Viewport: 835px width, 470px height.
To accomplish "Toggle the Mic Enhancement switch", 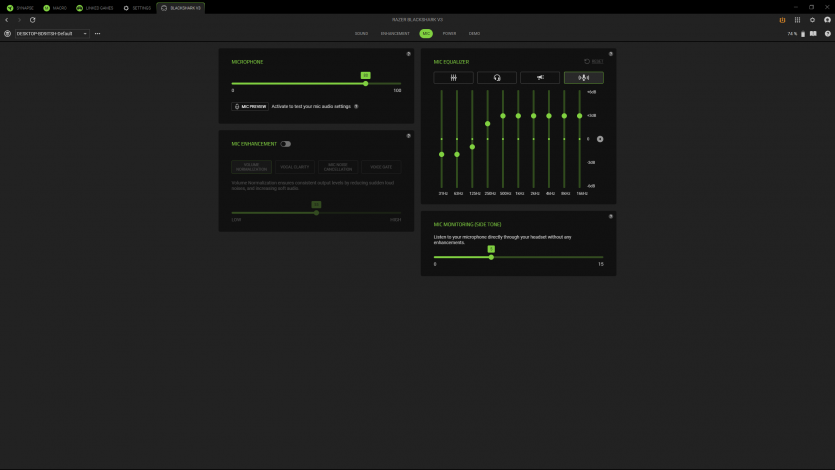I will tap(286, 144).
